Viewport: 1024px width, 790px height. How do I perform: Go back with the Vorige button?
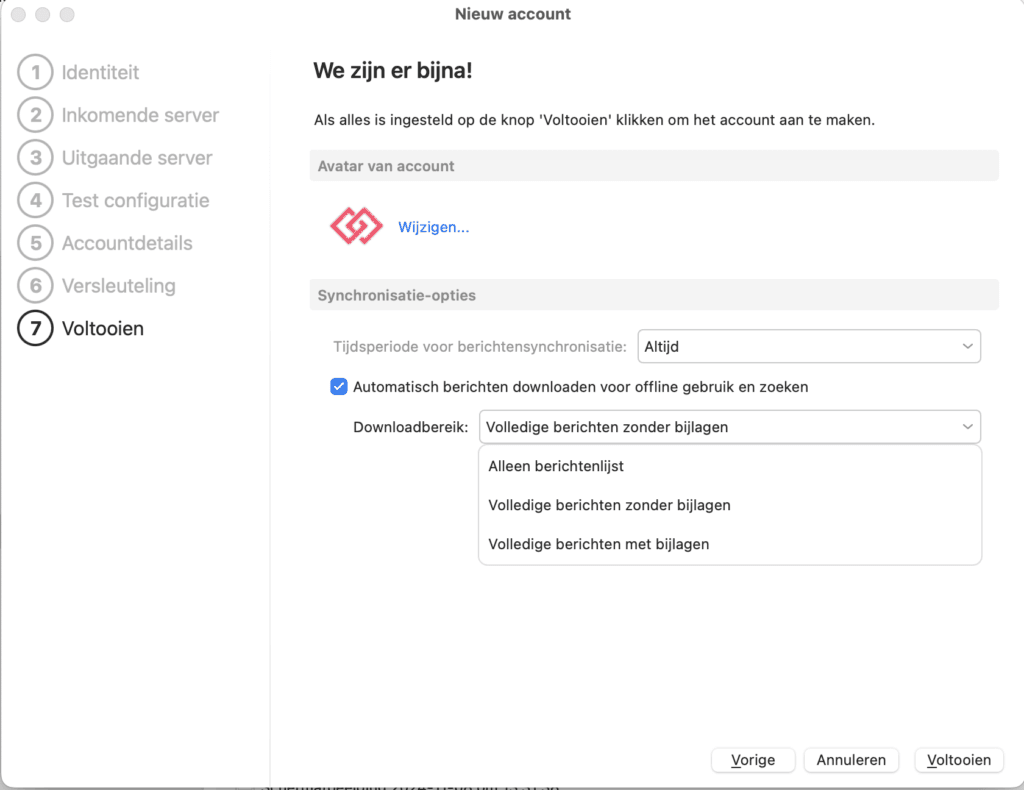point(753,760)
